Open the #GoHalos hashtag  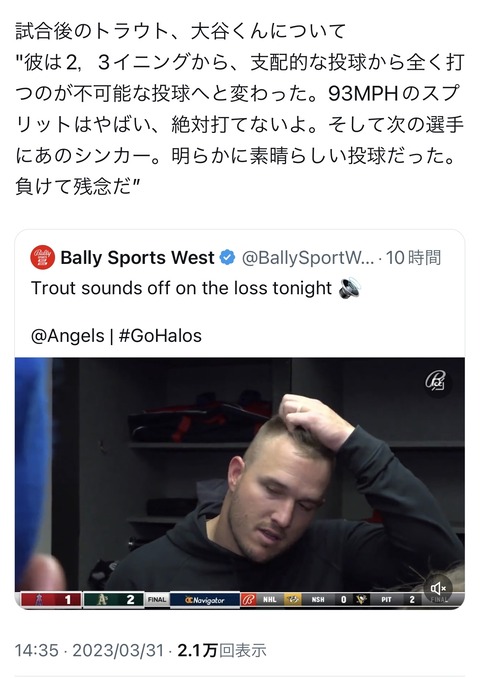160,336
